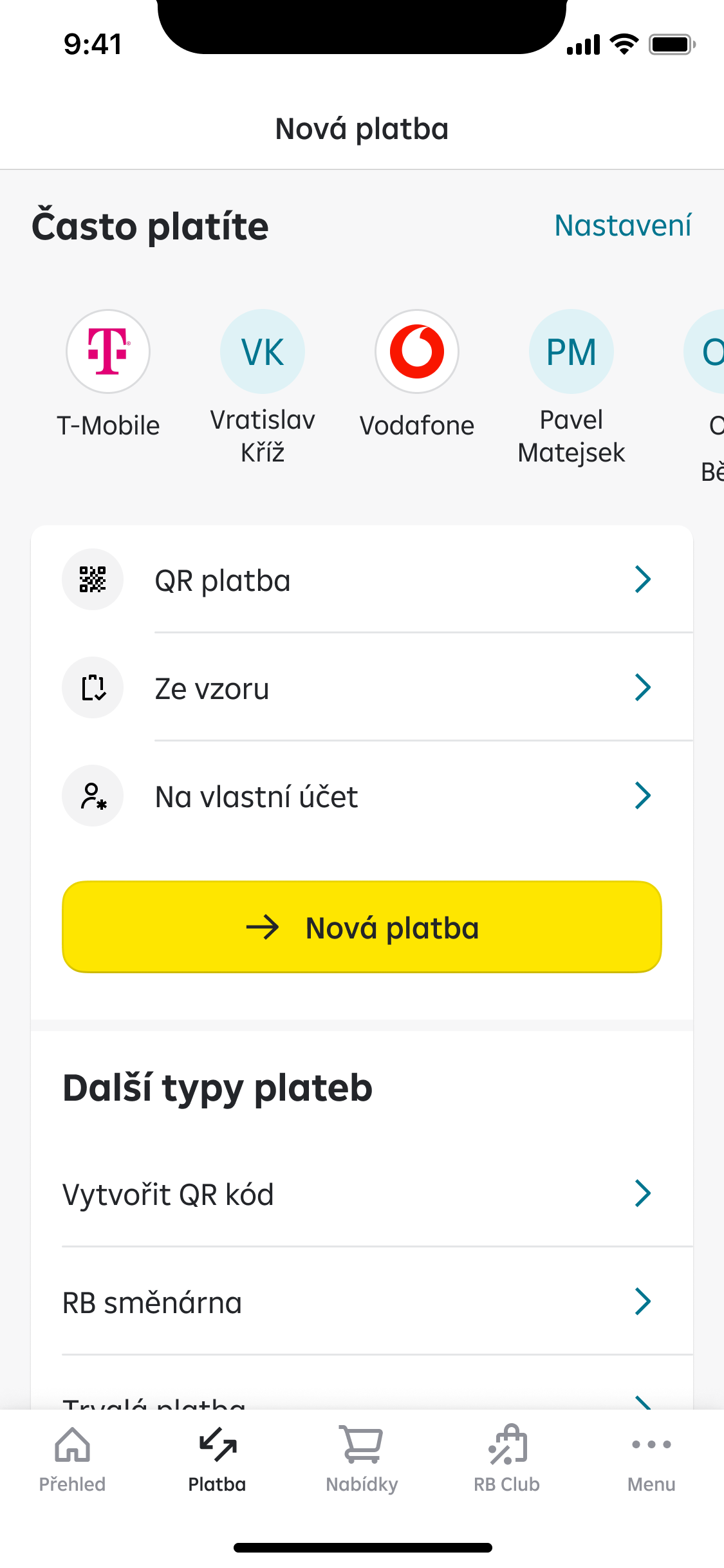724x1568 pixels.
Task: Tap the T-Mobile logo avatar
Action: 108,351
